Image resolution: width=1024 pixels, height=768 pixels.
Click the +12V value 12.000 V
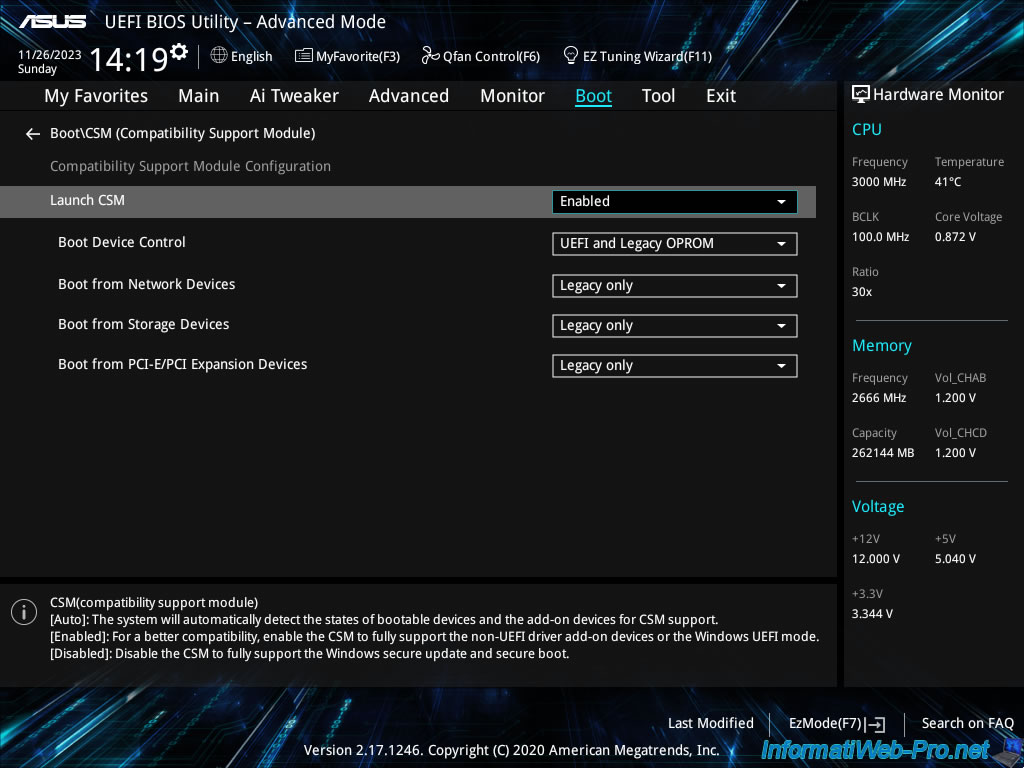[876, 559]
